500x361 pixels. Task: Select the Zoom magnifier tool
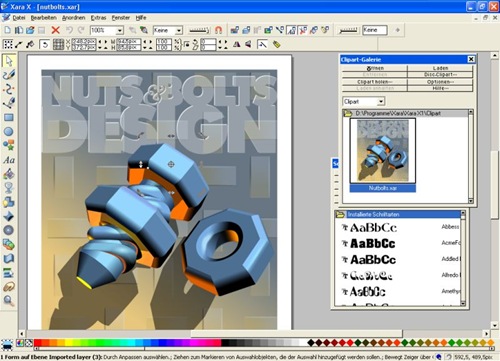click(9, 301)
